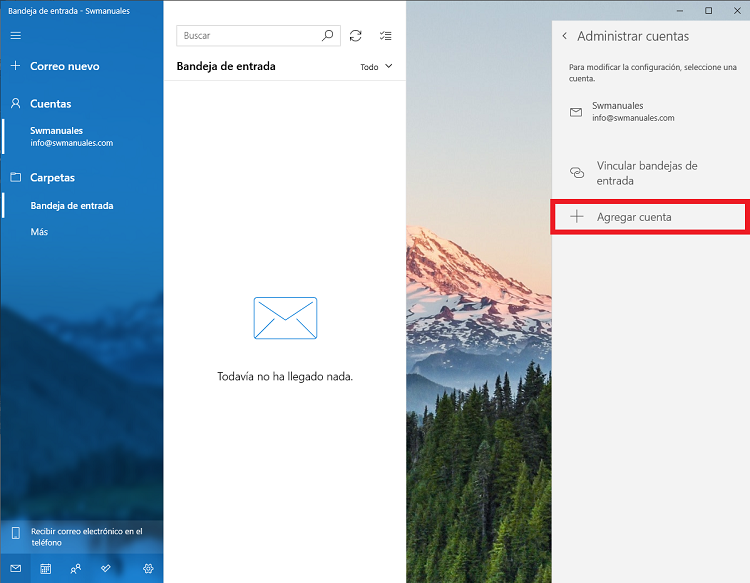This screenshot has width=750, height=583.
Task: Go back from Administrar cuentas panel
Action: 565,36
